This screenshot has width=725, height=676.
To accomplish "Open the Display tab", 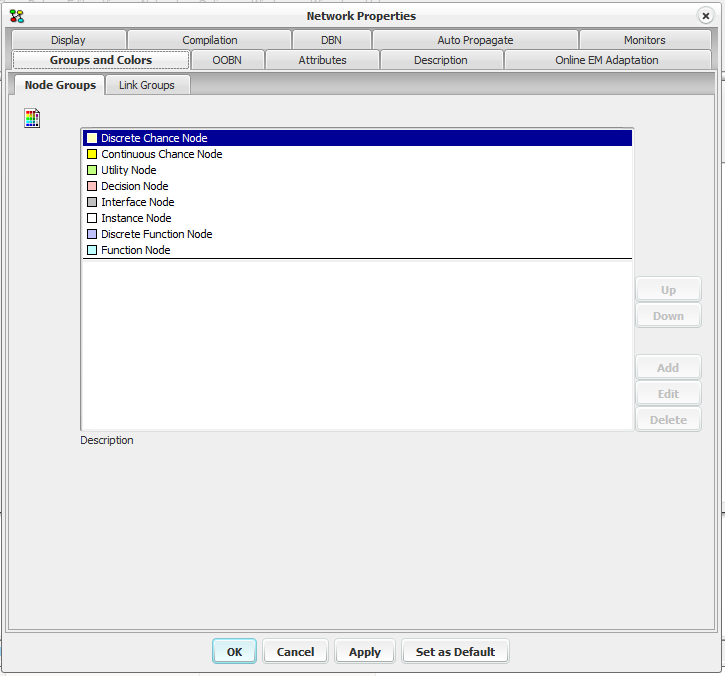I will pos(68,40).
